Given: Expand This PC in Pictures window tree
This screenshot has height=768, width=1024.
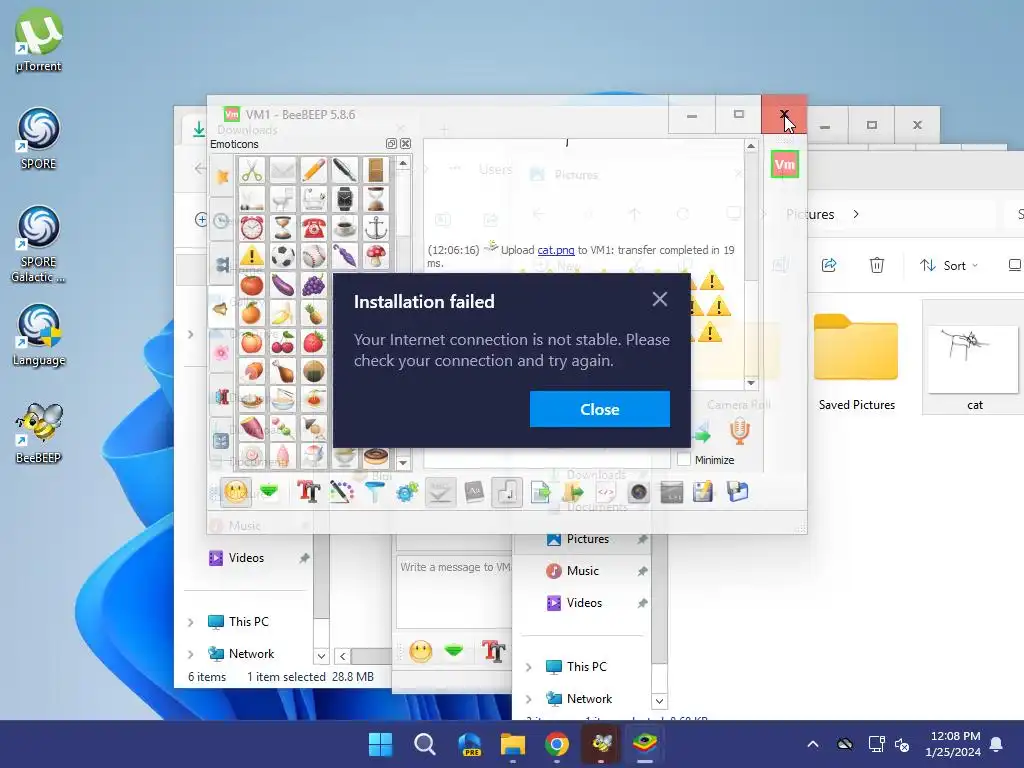Looking at the screenshot, I should click(x=529, y=667).
